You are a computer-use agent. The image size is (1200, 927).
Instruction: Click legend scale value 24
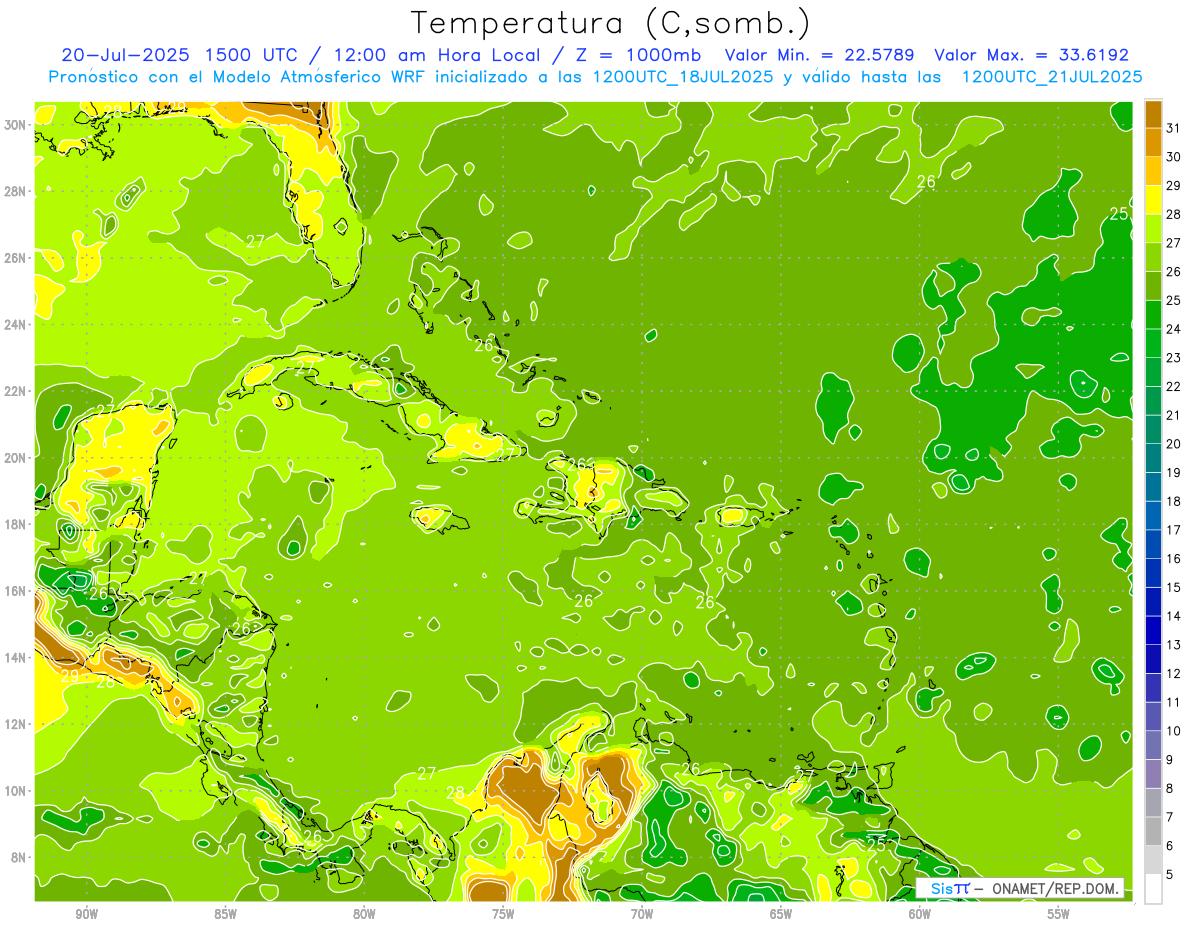click(x=1174, y=329)
